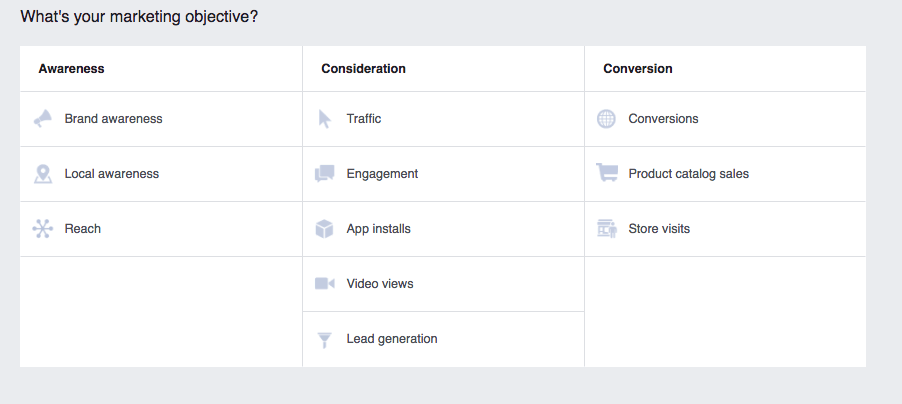
Task: Choose the Lead generation label
Action: point(392,339)
